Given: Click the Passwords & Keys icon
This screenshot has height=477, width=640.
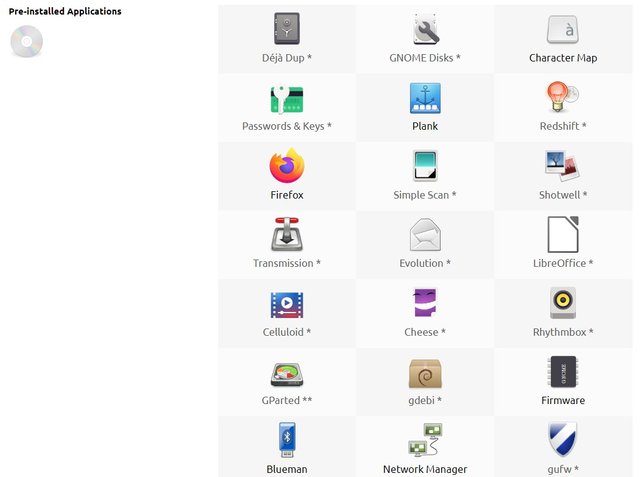Looking at the screenshot, I should click(287, 99).
